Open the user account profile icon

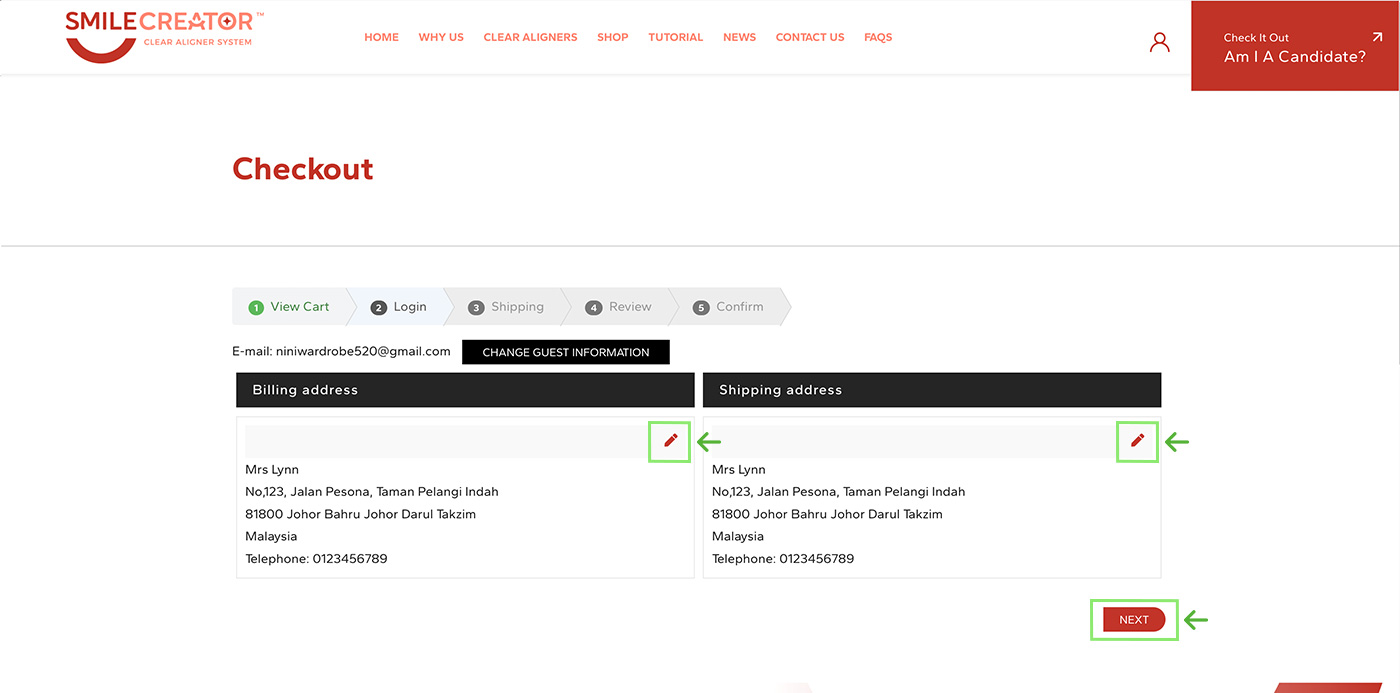point(1159,42)
